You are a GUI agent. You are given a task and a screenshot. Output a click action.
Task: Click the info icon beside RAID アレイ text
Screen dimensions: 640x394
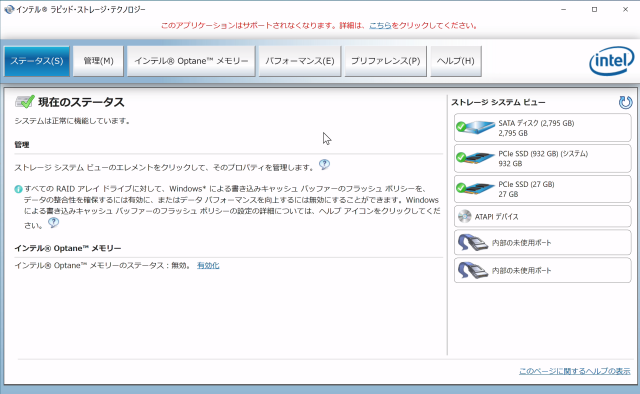[x=18, y=189]
